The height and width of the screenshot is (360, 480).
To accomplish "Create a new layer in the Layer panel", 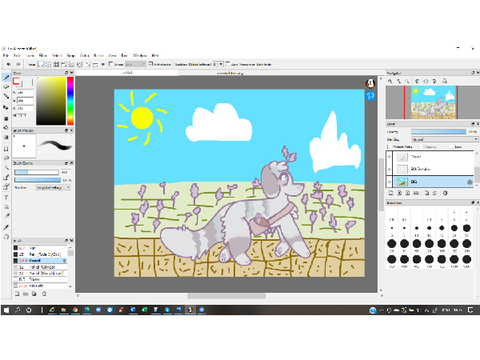I will (391, 193).
